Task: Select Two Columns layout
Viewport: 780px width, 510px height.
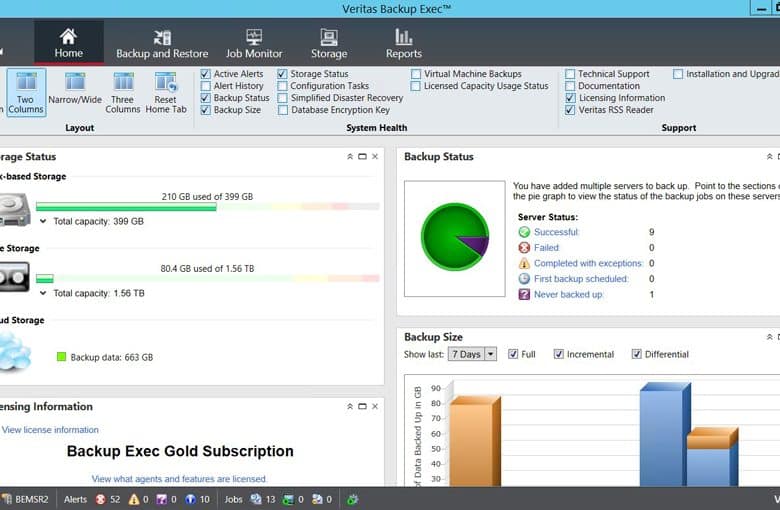Action: click(26, 93)
